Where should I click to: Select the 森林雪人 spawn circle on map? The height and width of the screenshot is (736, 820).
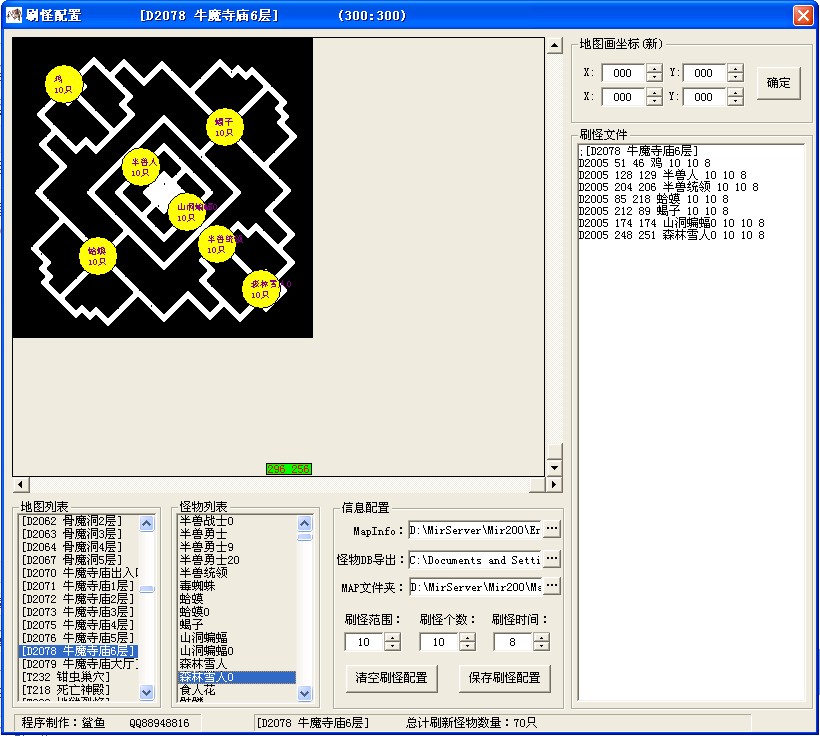click(261, 289)
